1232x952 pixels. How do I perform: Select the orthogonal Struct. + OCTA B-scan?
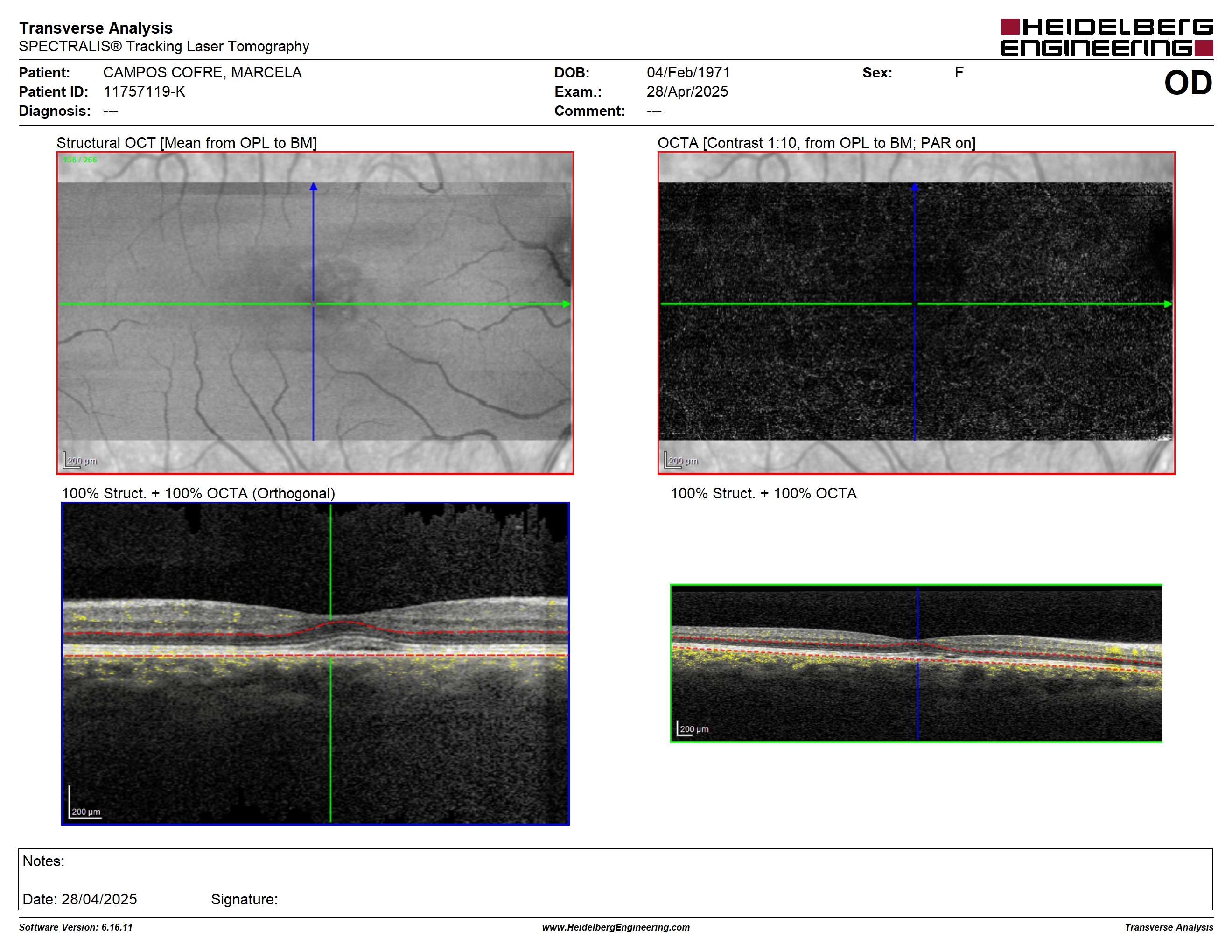315,663
